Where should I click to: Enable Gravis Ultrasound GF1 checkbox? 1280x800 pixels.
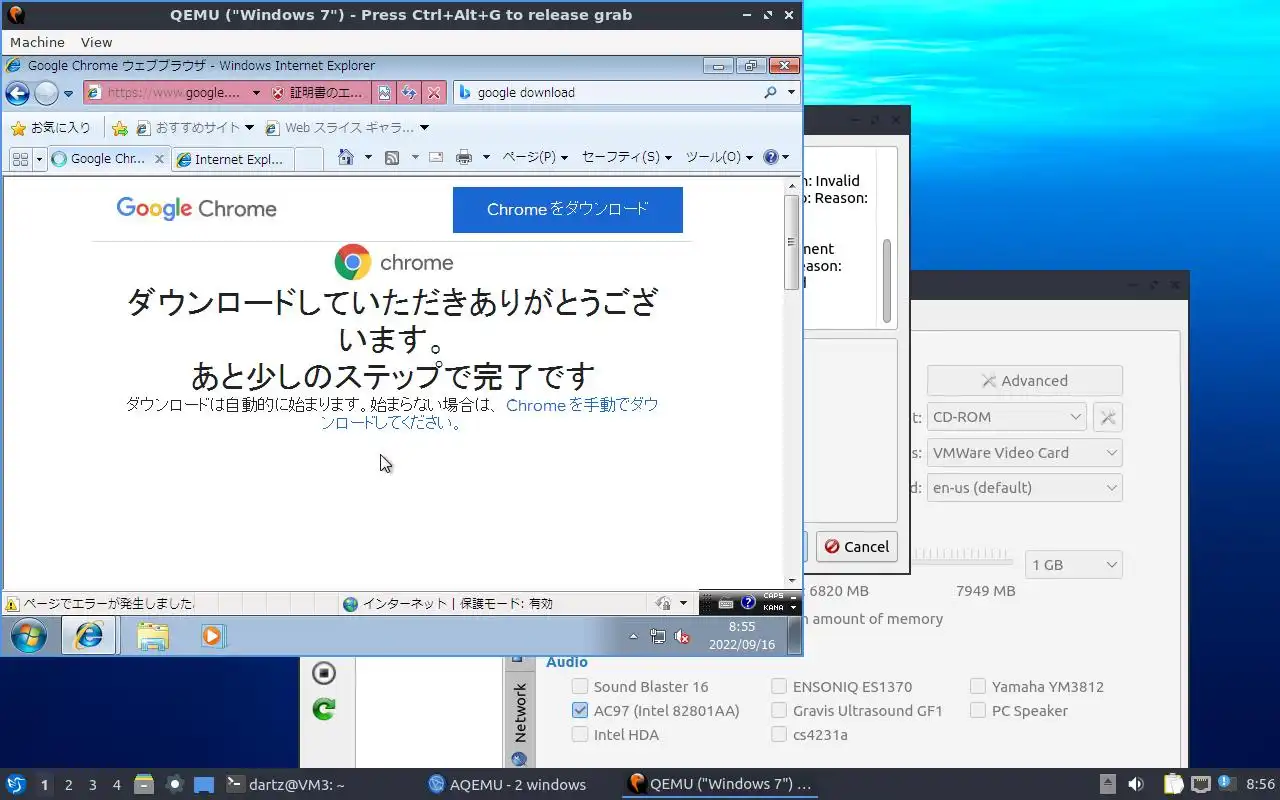pos(779,711)
